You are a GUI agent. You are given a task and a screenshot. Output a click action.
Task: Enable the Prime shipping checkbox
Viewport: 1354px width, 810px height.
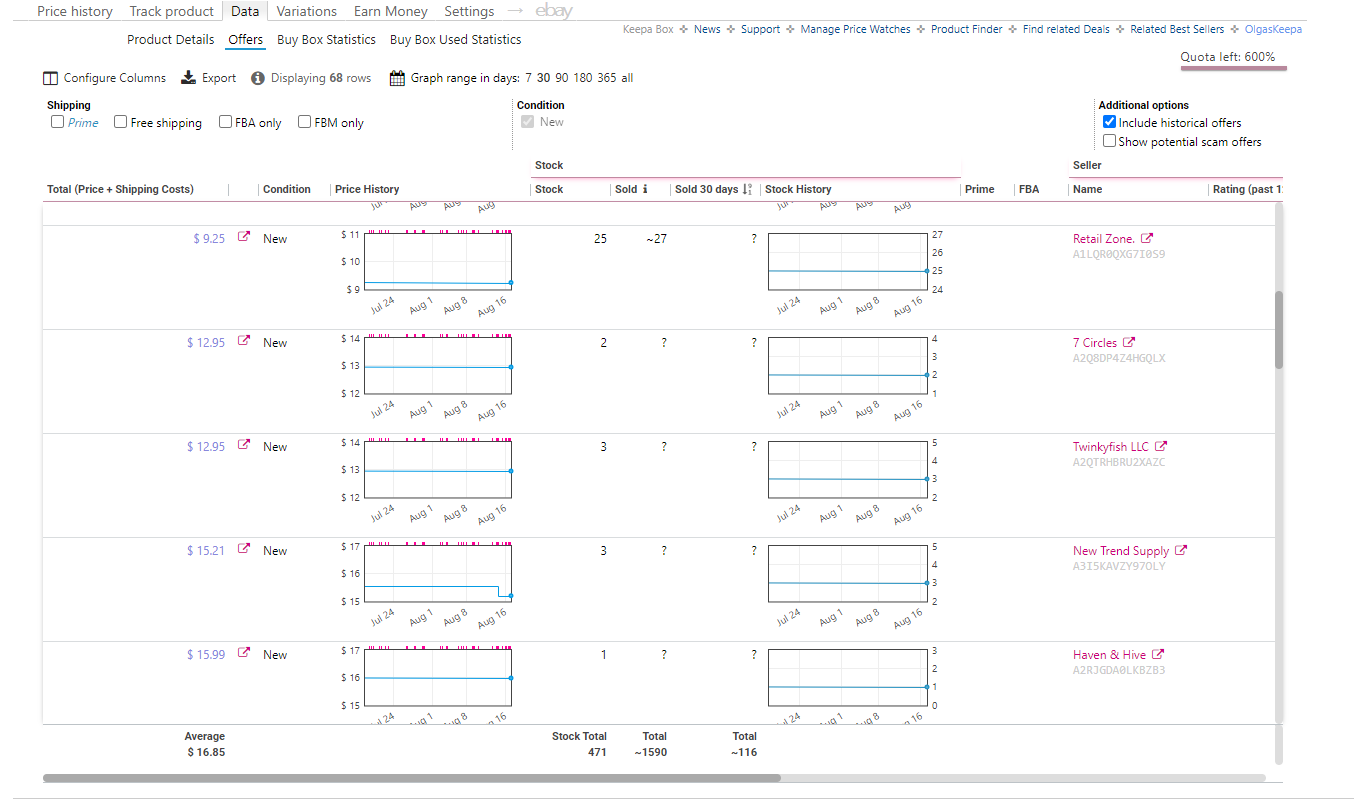click(58, 122)
